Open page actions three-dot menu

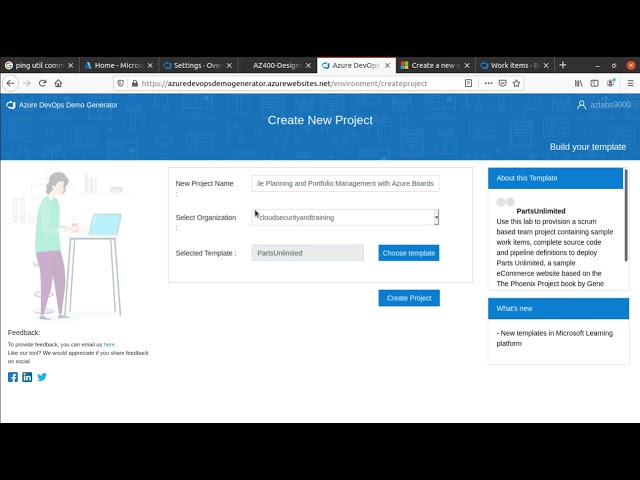[x=488, y=83]
